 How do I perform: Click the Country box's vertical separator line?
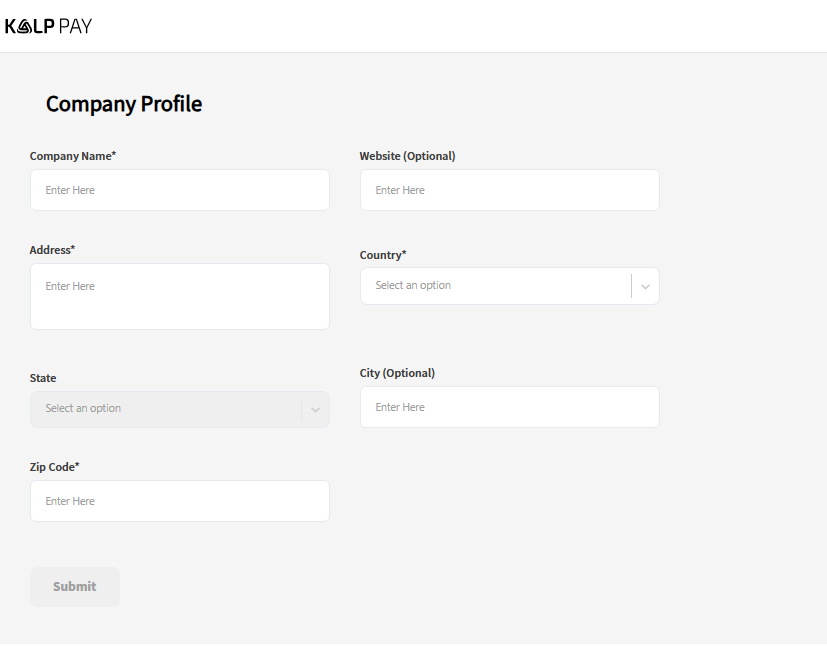point(632,286)
